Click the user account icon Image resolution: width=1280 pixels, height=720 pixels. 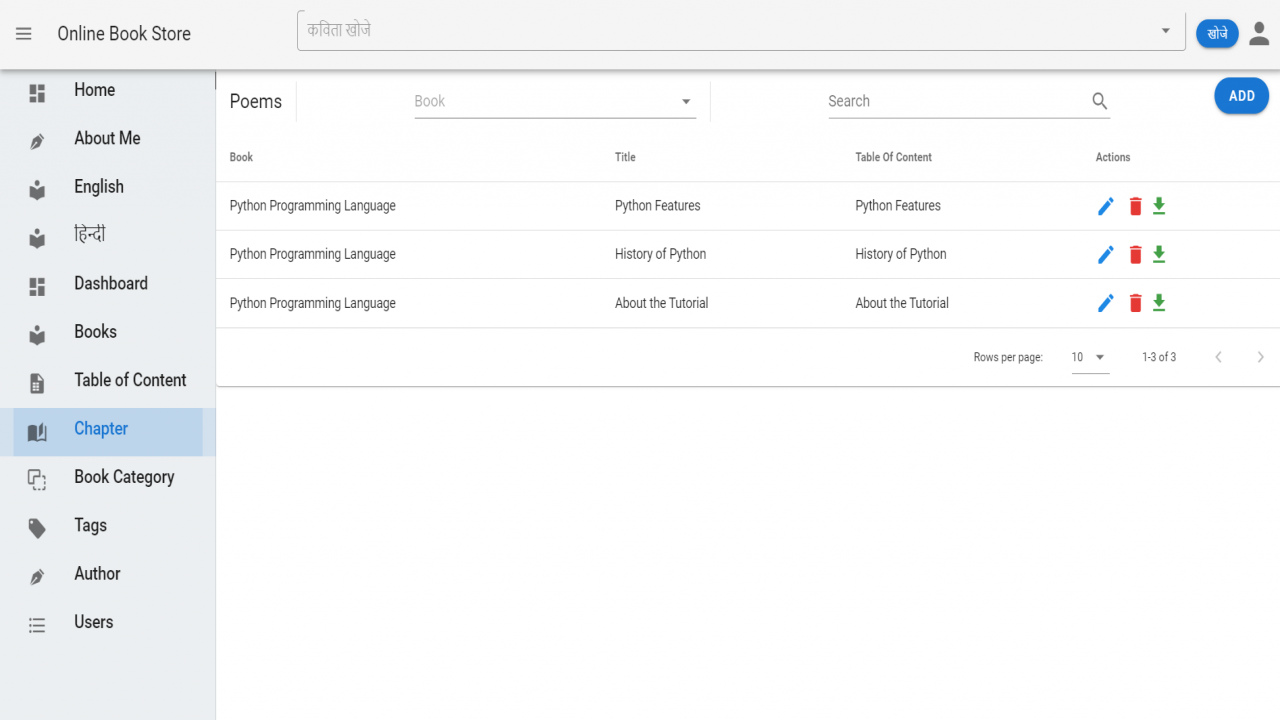click(x=1259, y=34)
